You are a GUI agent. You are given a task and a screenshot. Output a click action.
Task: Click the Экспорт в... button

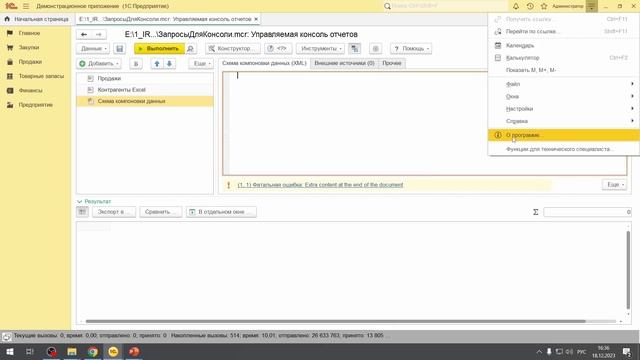114,212
